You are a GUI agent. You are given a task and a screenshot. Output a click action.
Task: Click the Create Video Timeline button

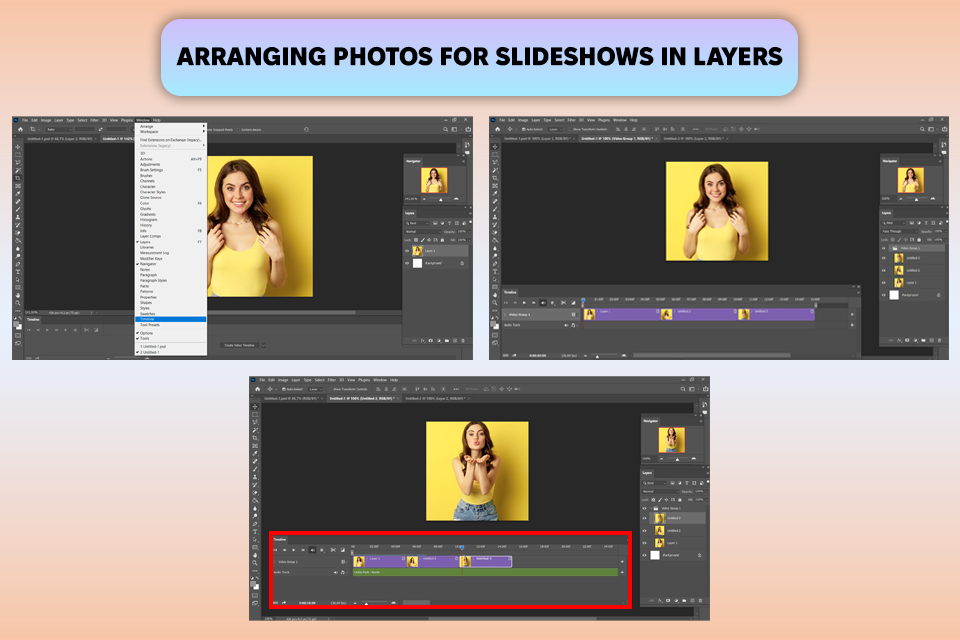(x=240, y=345)
